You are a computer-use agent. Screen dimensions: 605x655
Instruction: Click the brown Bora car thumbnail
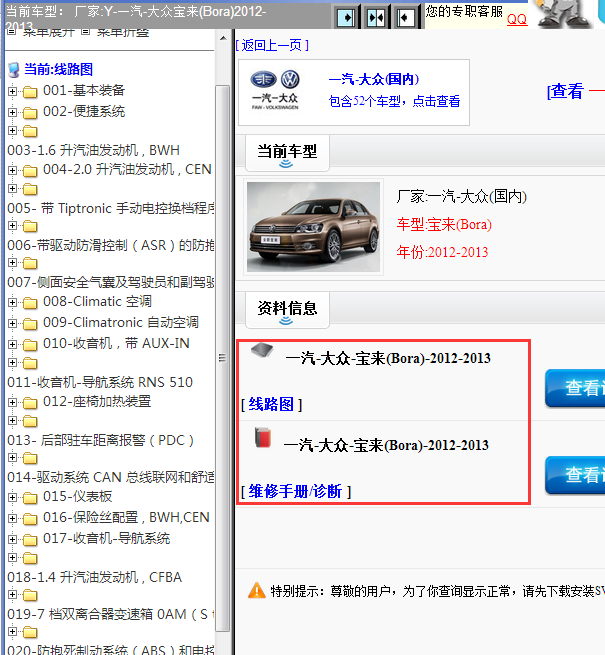click(313, 227)
